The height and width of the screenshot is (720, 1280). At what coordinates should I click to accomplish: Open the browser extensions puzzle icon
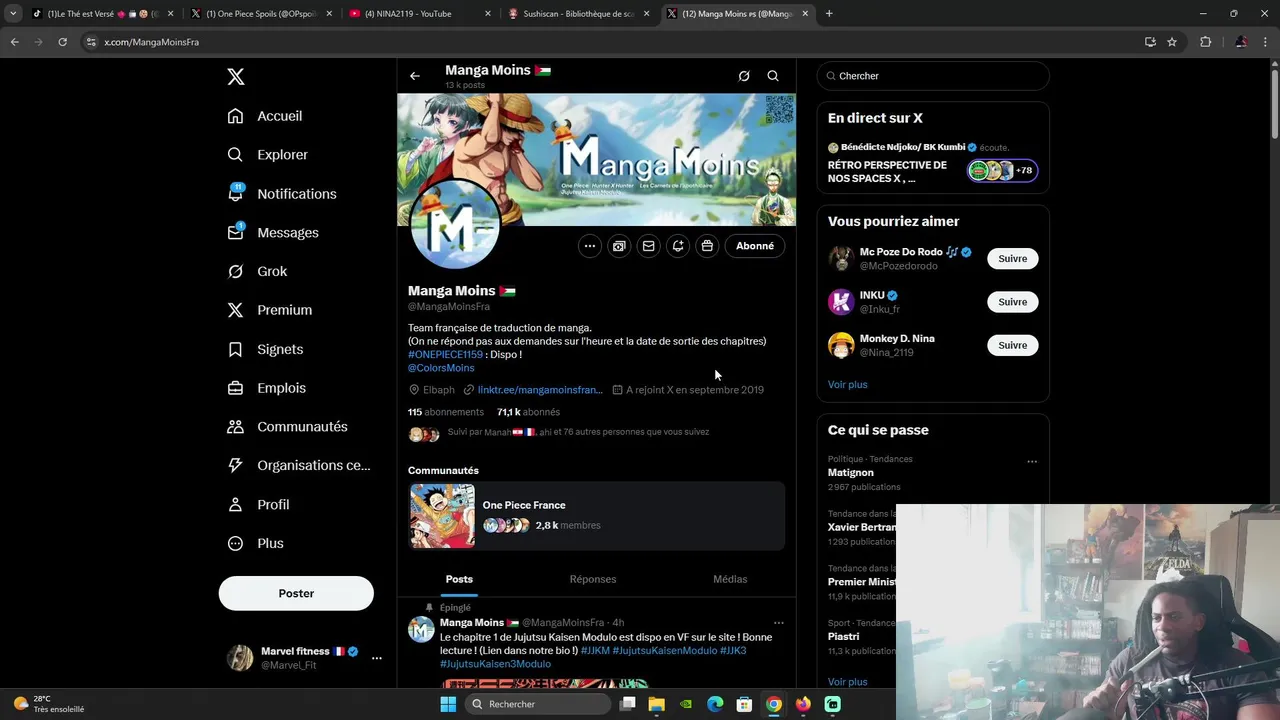click(1205, 42)
